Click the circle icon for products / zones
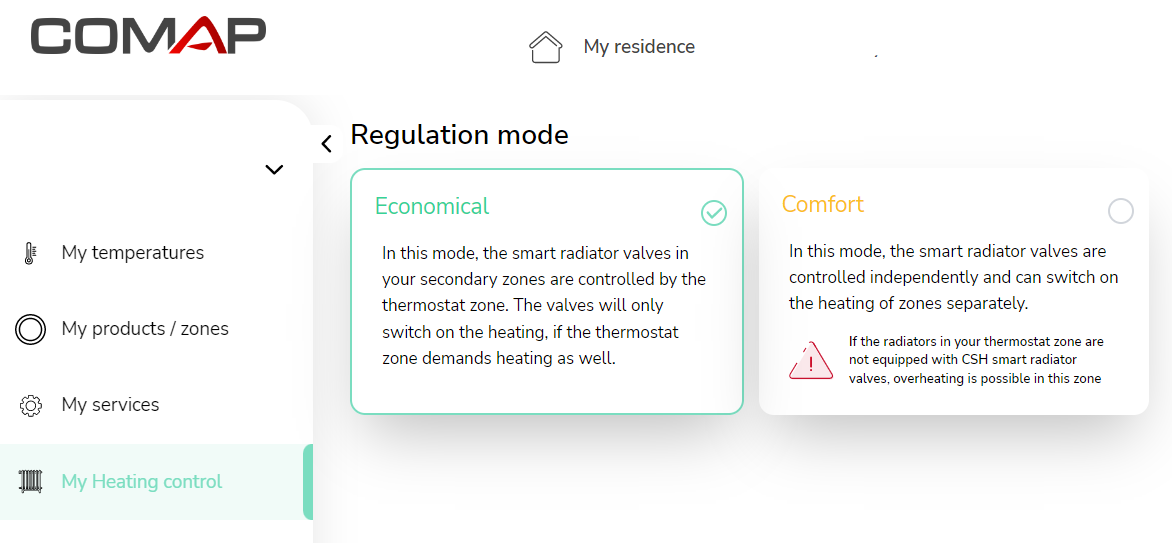Image resolution: width=1172 pixels, height=543 pixels. 31,329
